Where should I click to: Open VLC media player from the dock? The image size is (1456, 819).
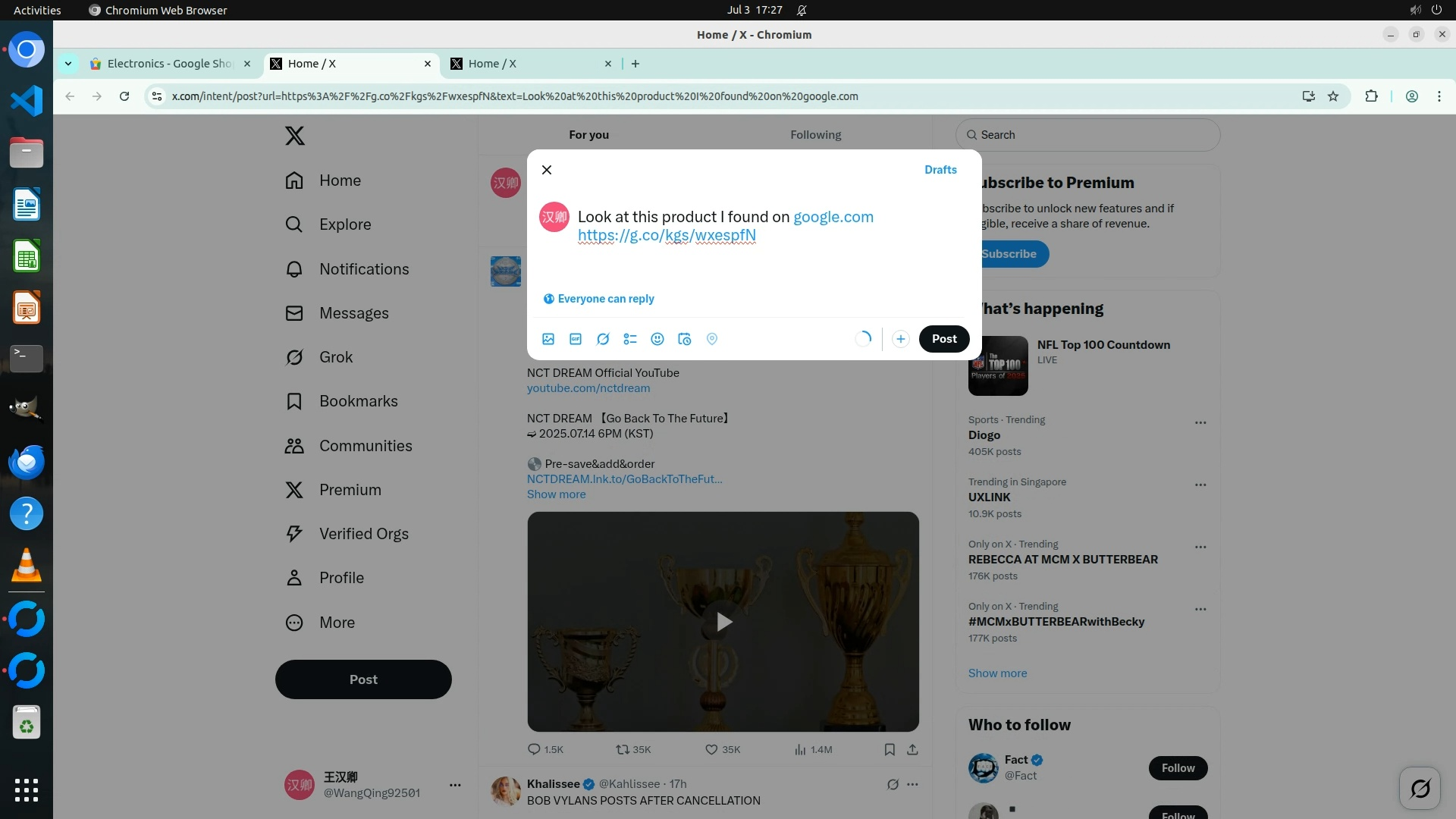point(27,566)
